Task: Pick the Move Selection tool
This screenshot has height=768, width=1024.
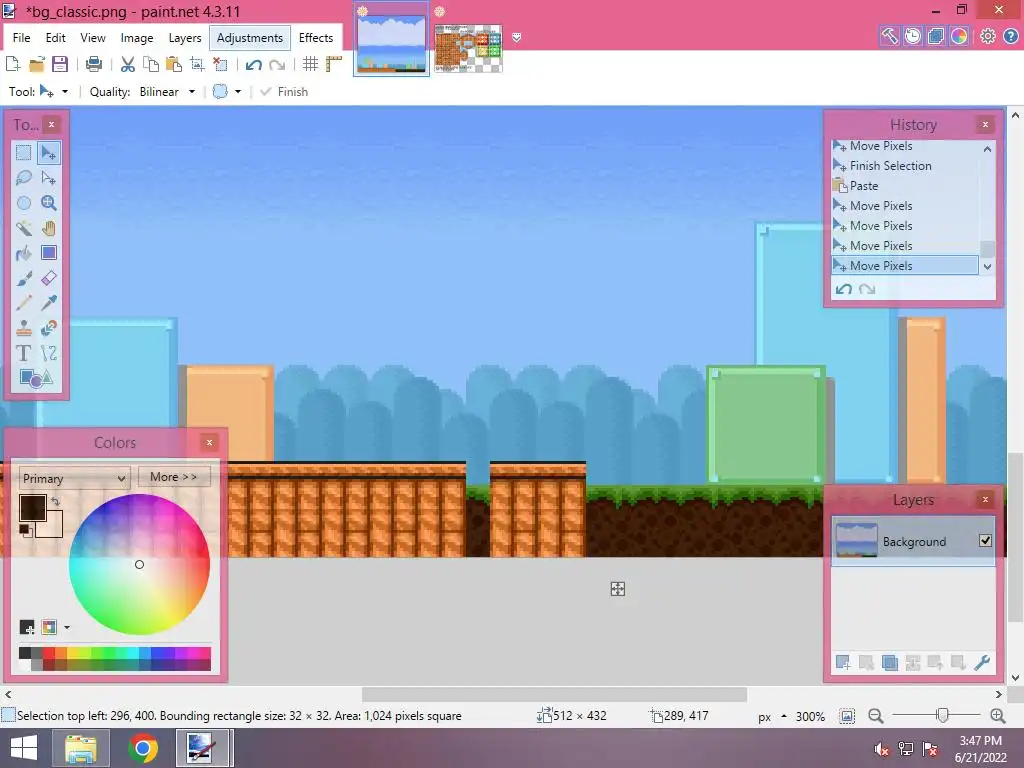Action: [48, 178]
